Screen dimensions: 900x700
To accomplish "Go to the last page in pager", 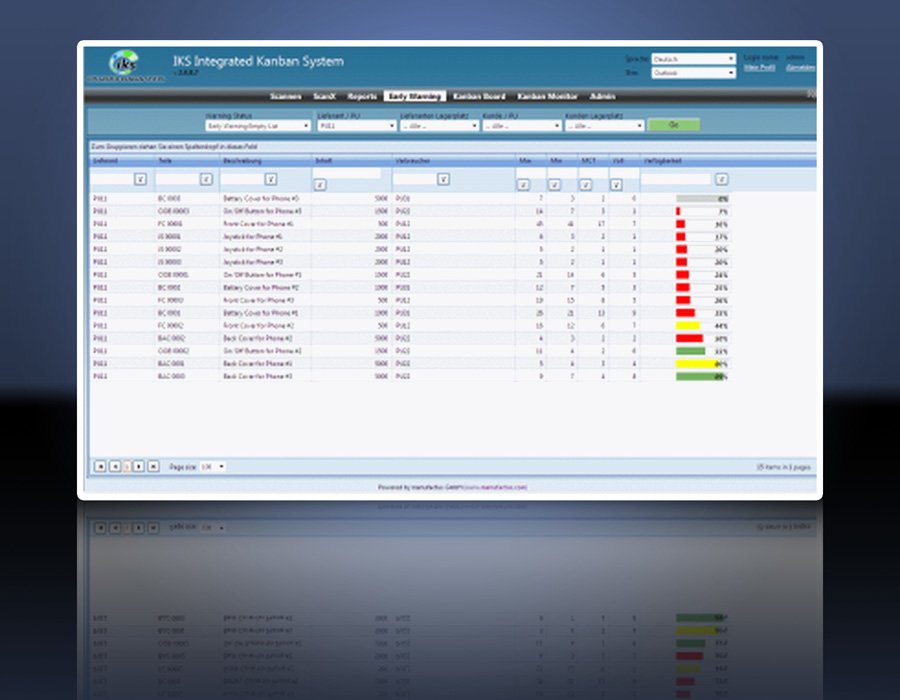I will pyautogui.click(x=153, y=466).
